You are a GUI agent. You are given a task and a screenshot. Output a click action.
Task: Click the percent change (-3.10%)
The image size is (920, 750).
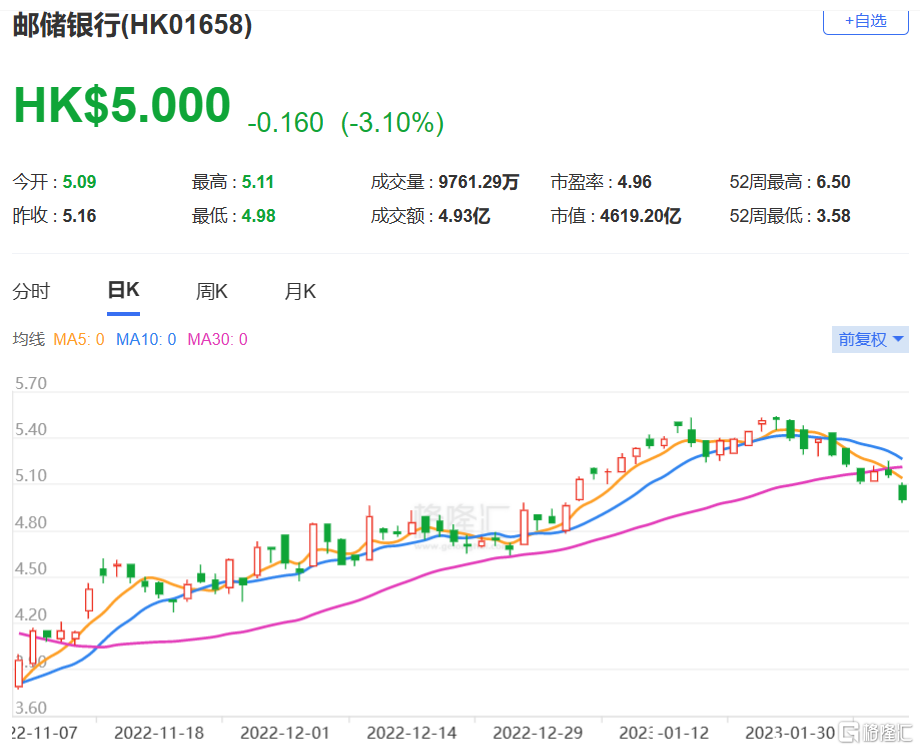393,123
